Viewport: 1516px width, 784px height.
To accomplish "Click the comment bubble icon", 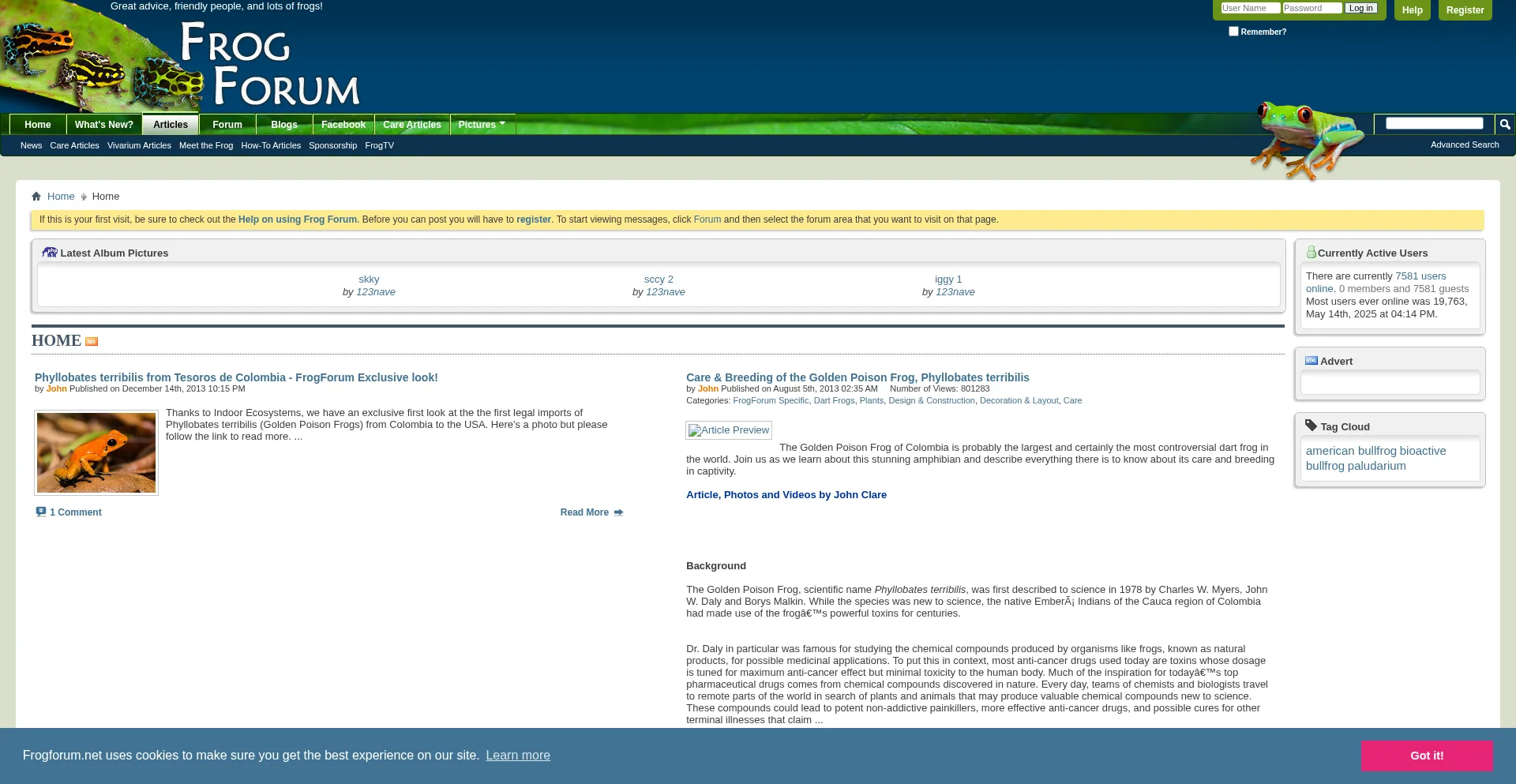I will [41, 512].
